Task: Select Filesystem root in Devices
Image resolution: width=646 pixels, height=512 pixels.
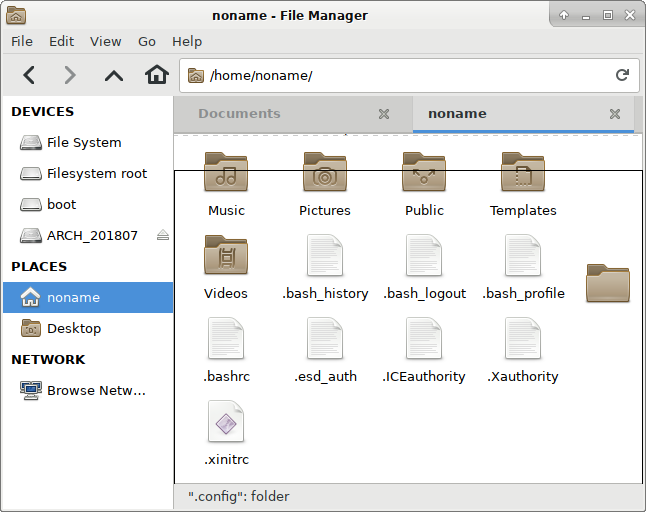Action: pos(96,173)
